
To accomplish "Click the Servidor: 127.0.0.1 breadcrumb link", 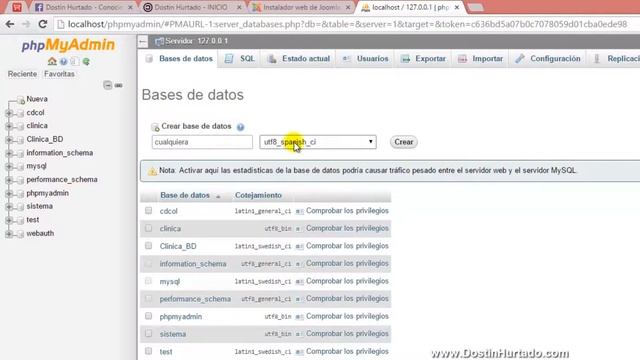I will pos(197,41).
